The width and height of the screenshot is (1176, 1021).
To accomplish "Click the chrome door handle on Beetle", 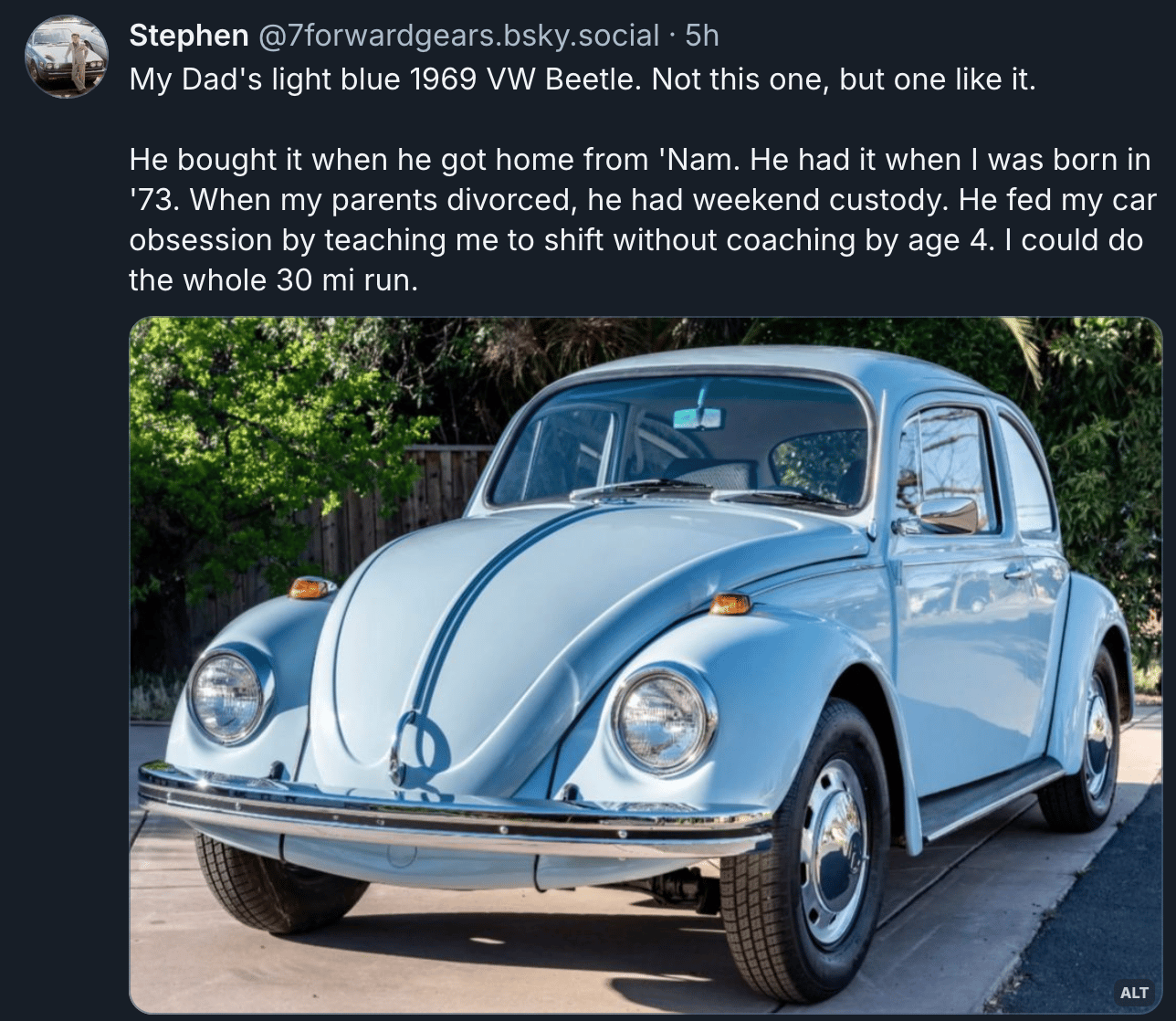I will click(1017, 574).
